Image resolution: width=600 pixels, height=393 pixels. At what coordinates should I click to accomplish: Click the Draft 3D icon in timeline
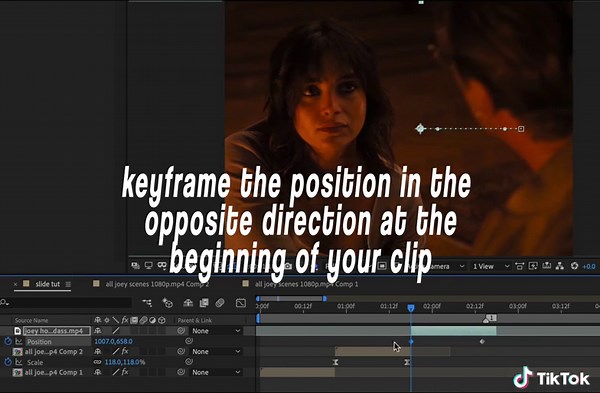pos(168,303)
